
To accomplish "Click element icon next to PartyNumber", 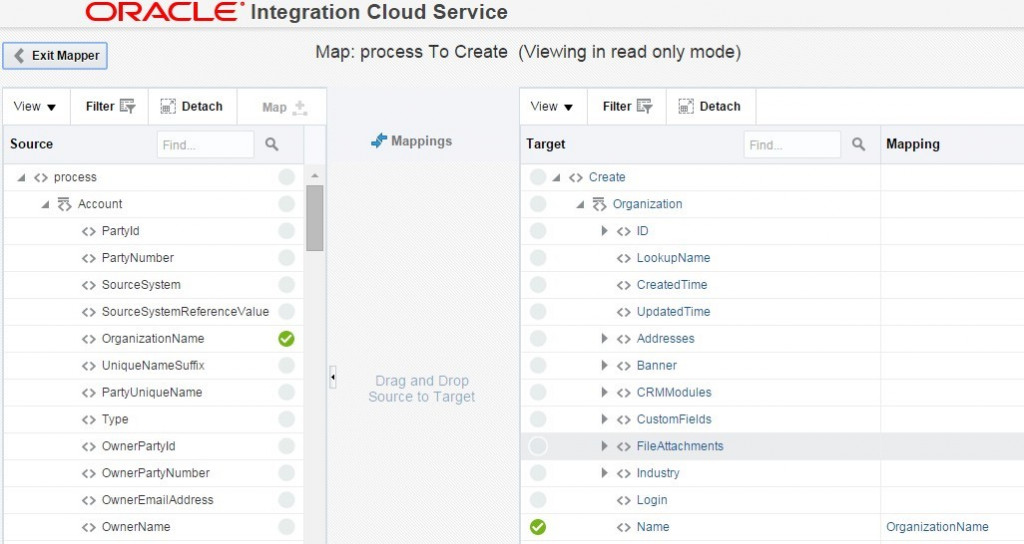I will pos(89,258).
